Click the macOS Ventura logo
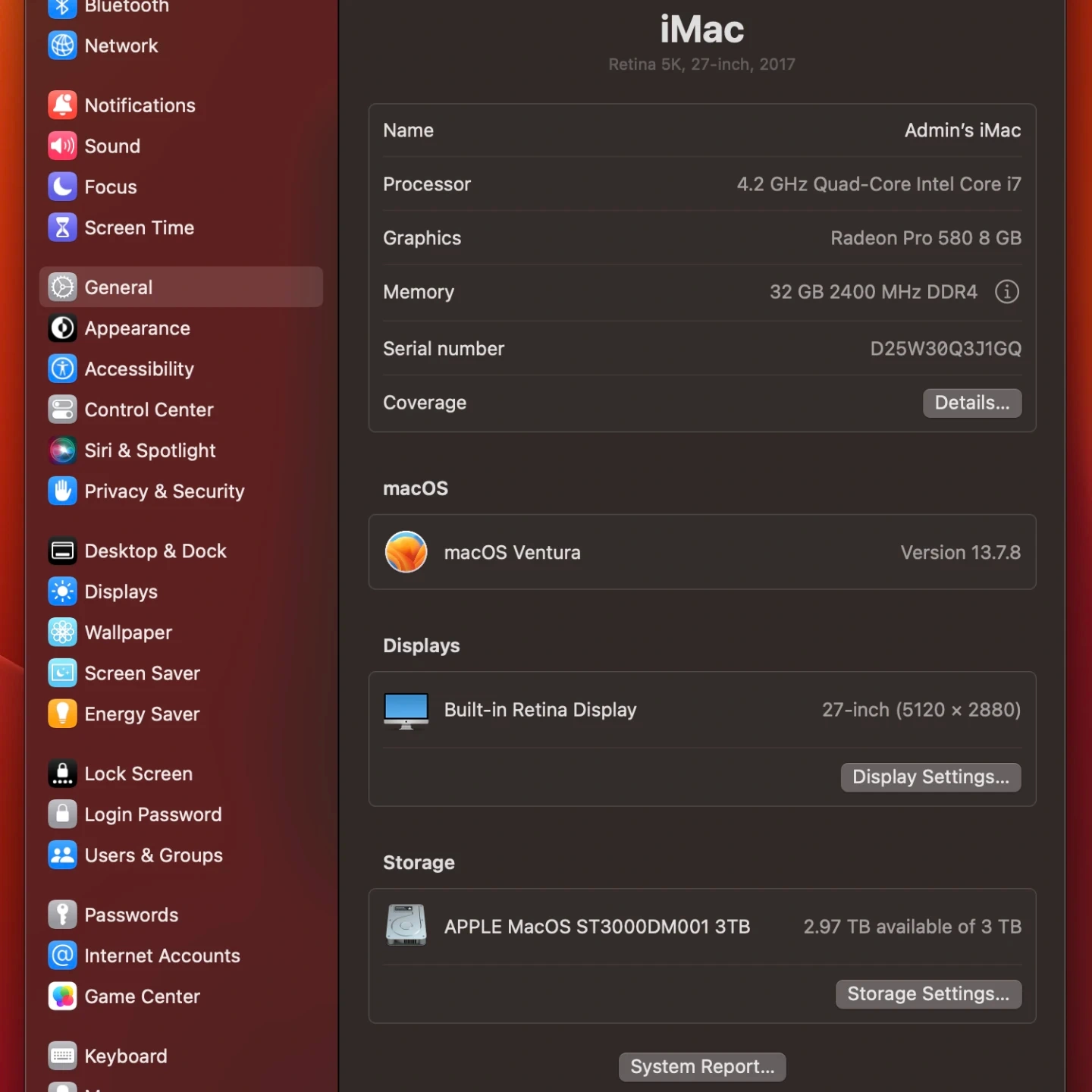The height and width of the screenshot is (1092, 1092). coord(406,552)
